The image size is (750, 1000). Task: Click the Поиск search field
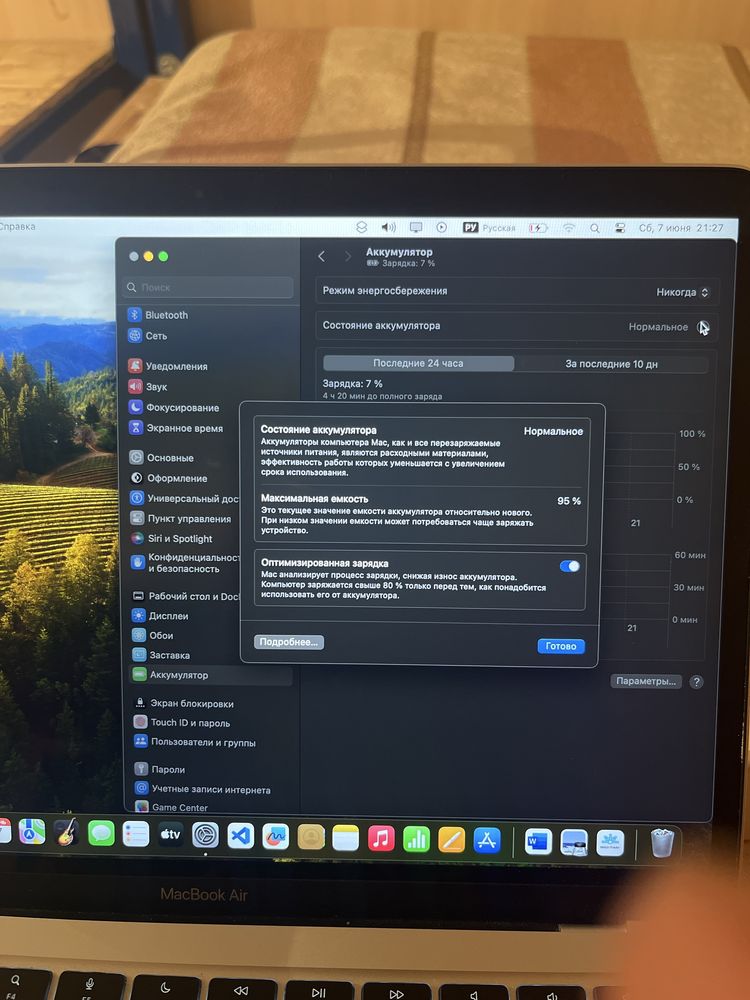click(x=209, y=288)
